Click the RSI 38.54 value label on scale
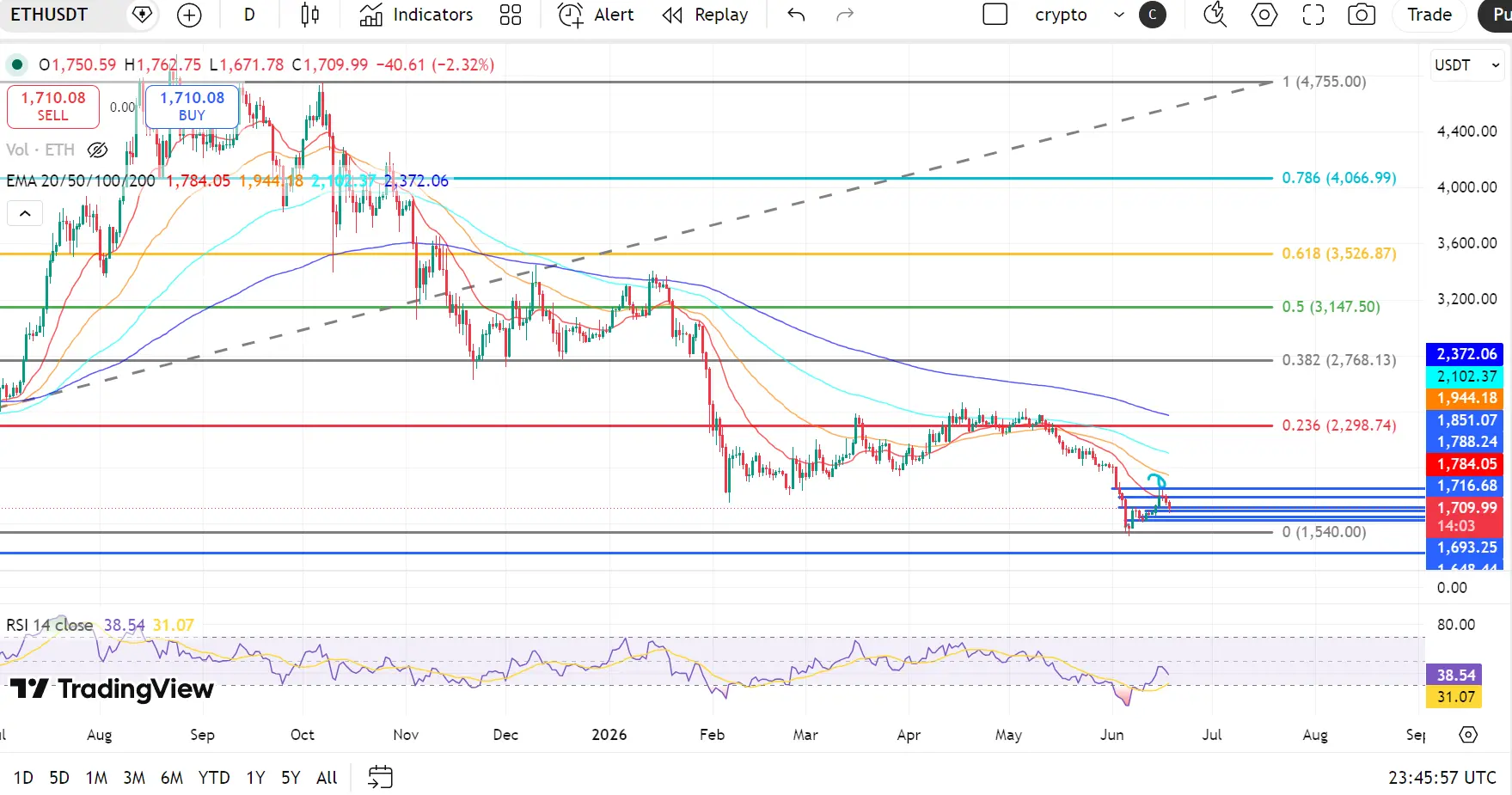This screenshot has height=795, width=1512. 1455,676
